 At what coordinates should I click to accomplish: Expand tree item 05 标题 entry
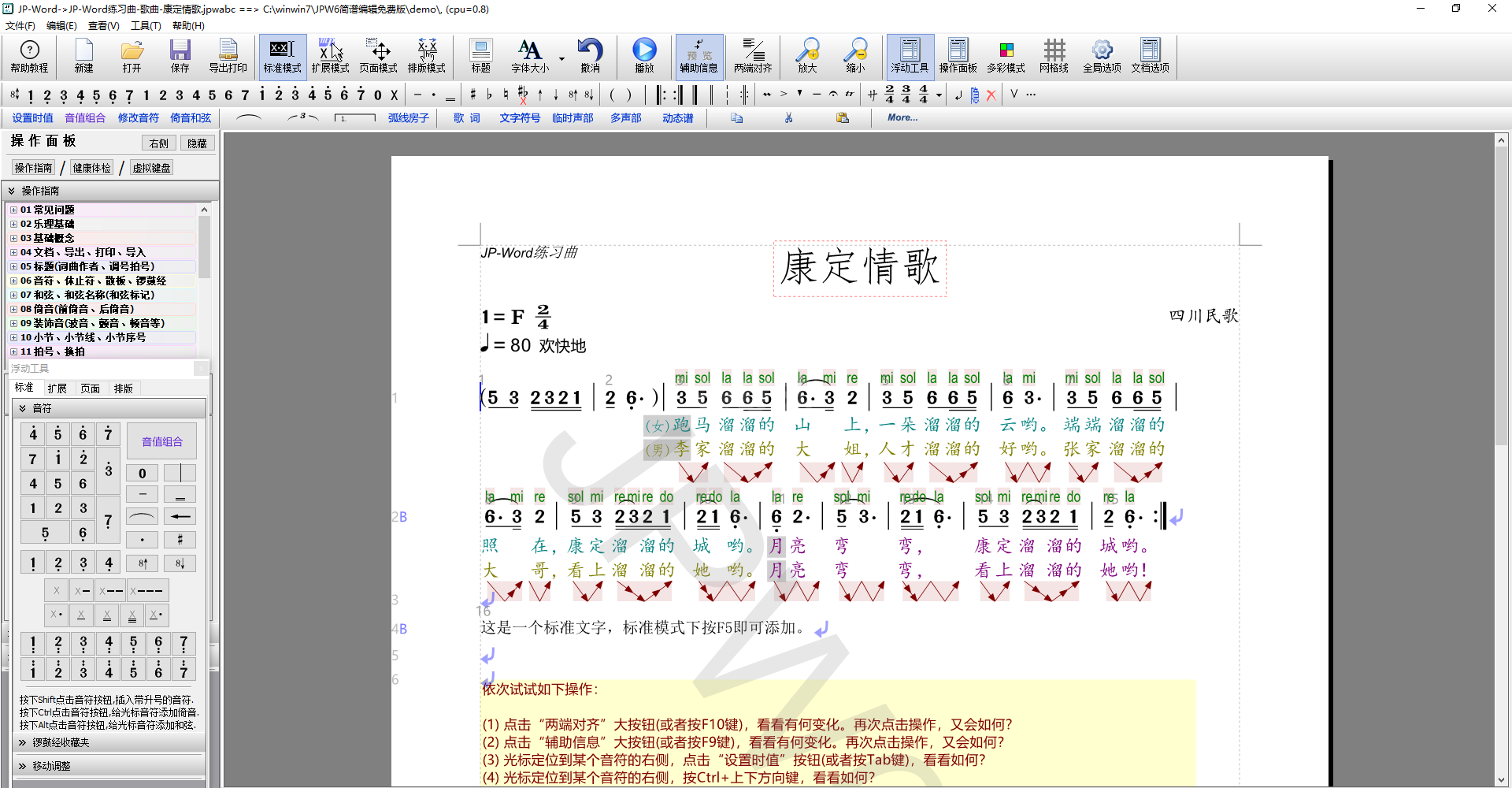pyautogui.click(x=13, y=266)
